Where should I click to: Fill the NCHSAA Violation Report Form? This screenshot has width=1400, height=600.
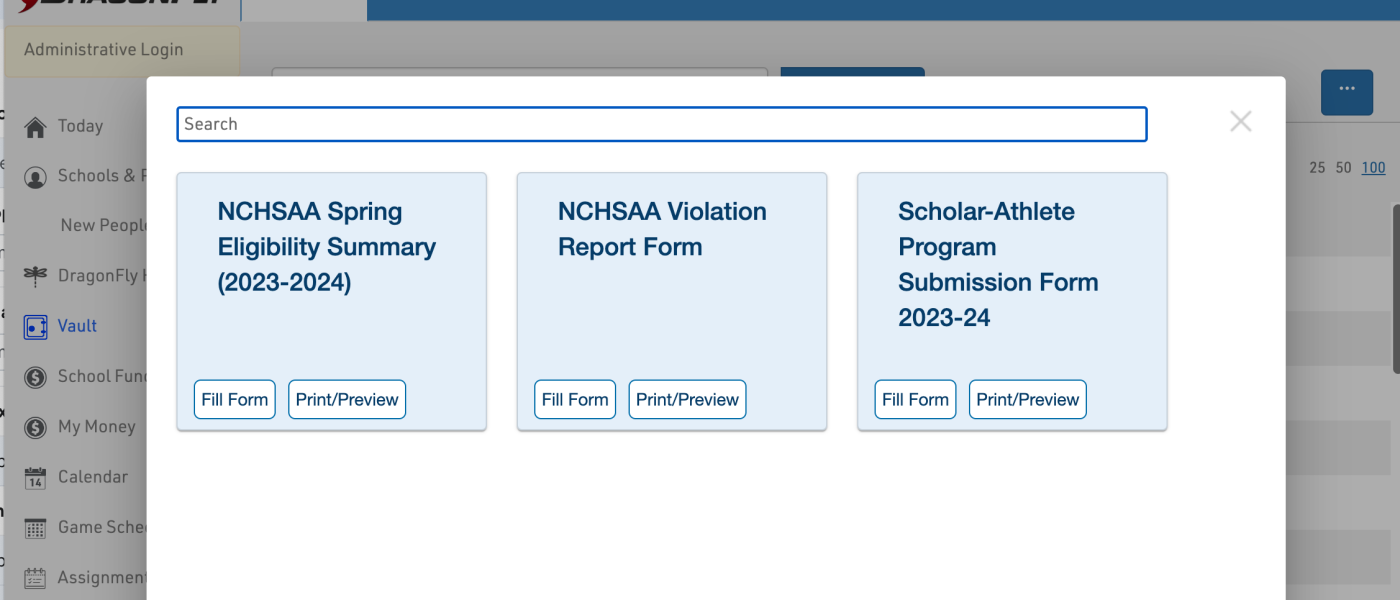575,399
